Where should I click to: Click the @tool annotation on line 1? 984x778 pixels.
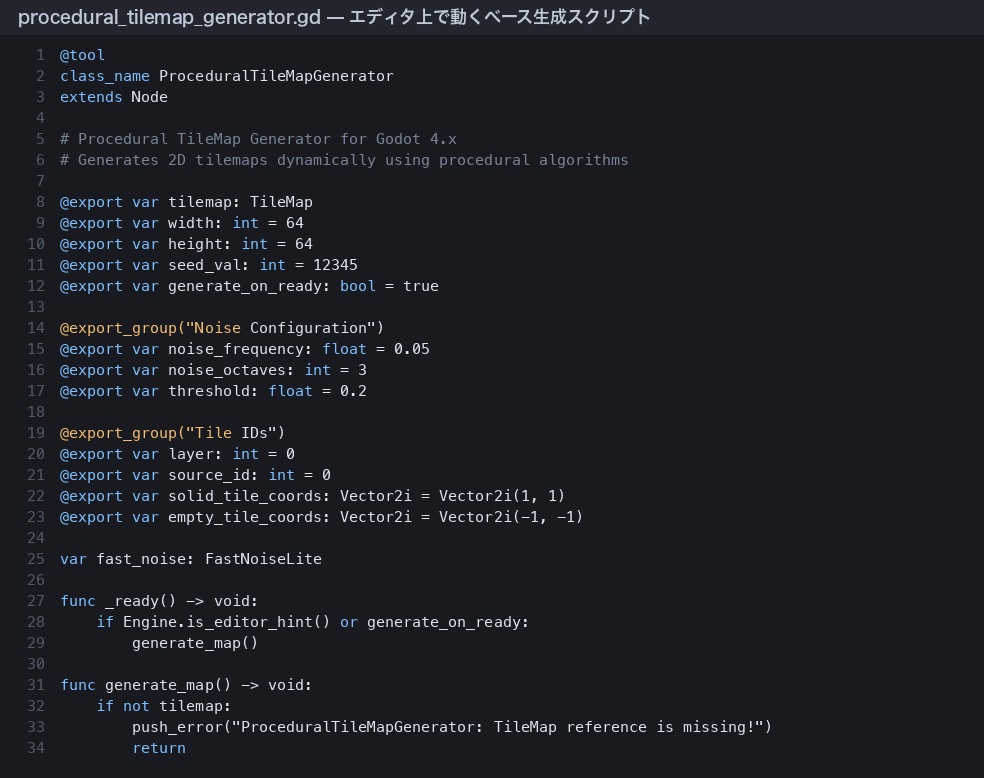pos(82,55)
